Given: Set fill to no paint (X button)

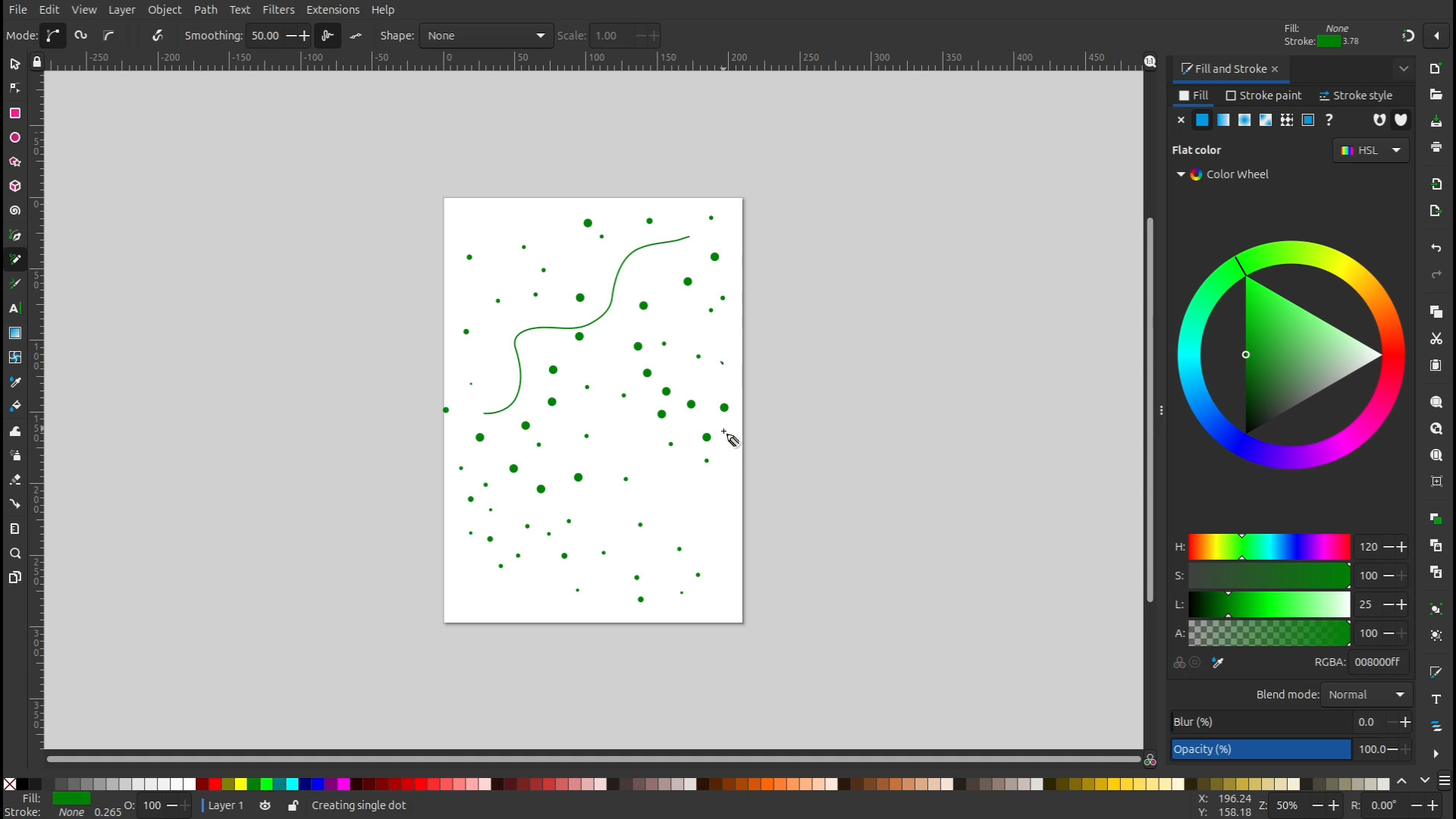Looking at the screenshot, I should [x=1181, y=120].
